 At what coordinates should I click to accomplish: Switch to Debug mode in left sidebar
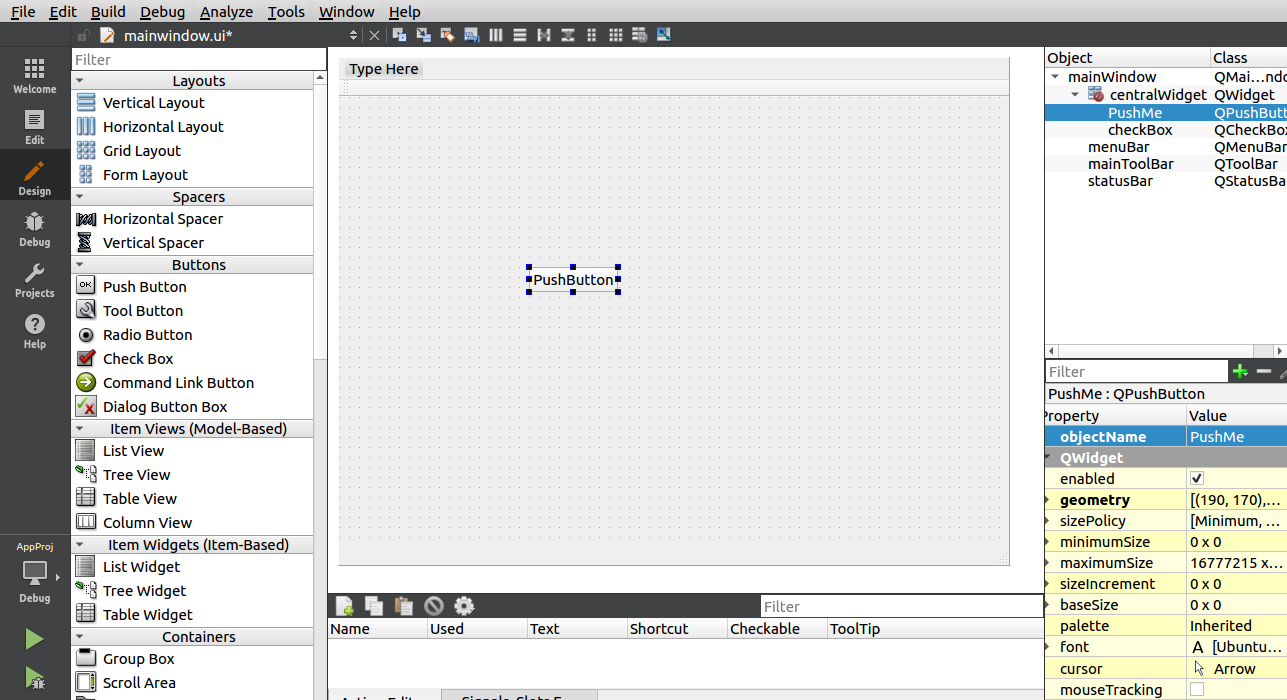34,229
